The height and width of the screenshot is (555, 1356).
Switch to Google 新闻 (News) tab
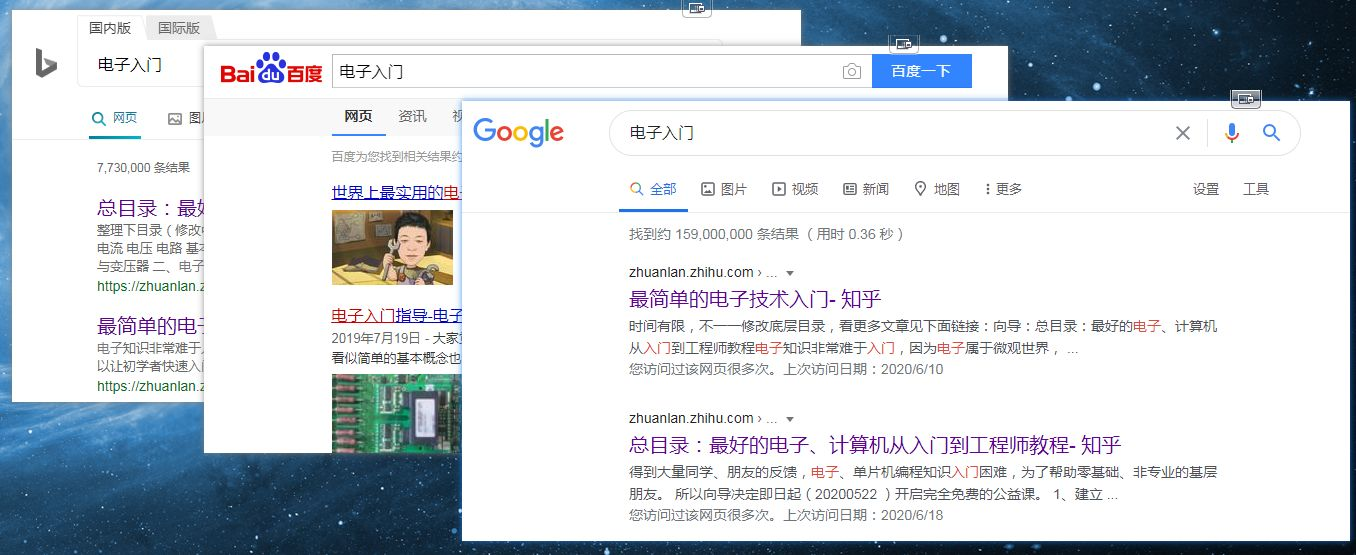[x=866, y=189]
